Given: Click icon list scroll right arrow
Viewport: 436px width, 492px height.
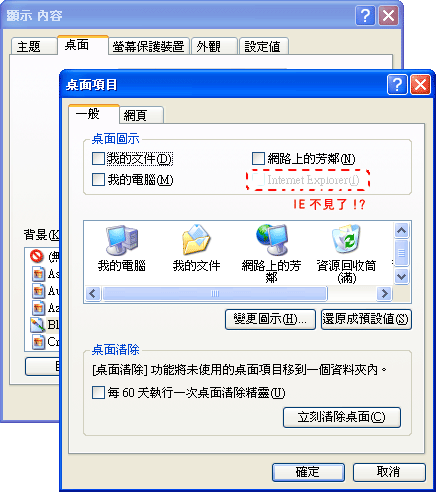Looking at the screenshot, I should click(385, 294).
